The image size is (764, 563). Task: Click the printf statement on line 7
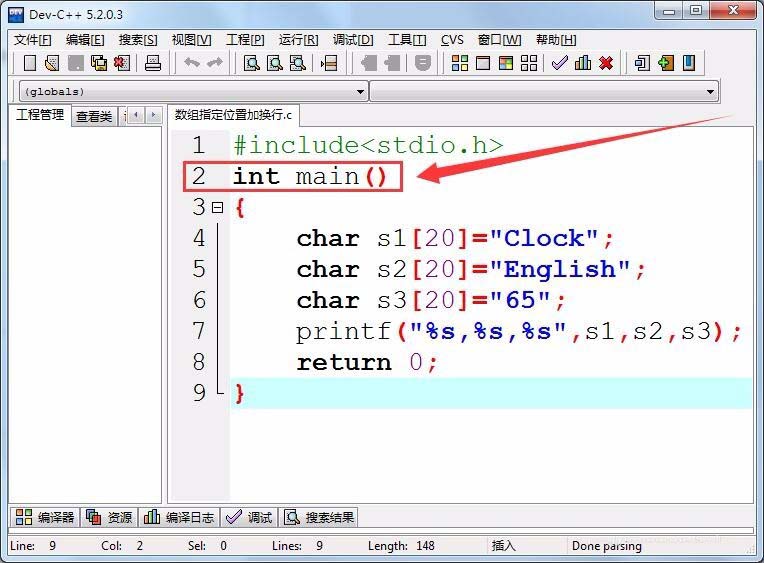[x=518, y=332]
